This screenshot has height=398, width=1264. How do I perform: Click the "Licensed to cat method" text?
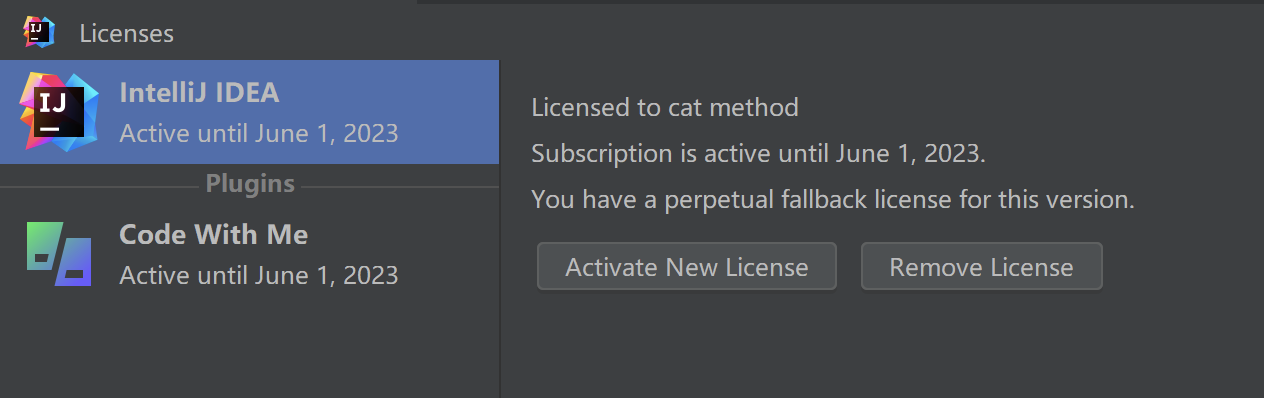click(x=665, y=107)
